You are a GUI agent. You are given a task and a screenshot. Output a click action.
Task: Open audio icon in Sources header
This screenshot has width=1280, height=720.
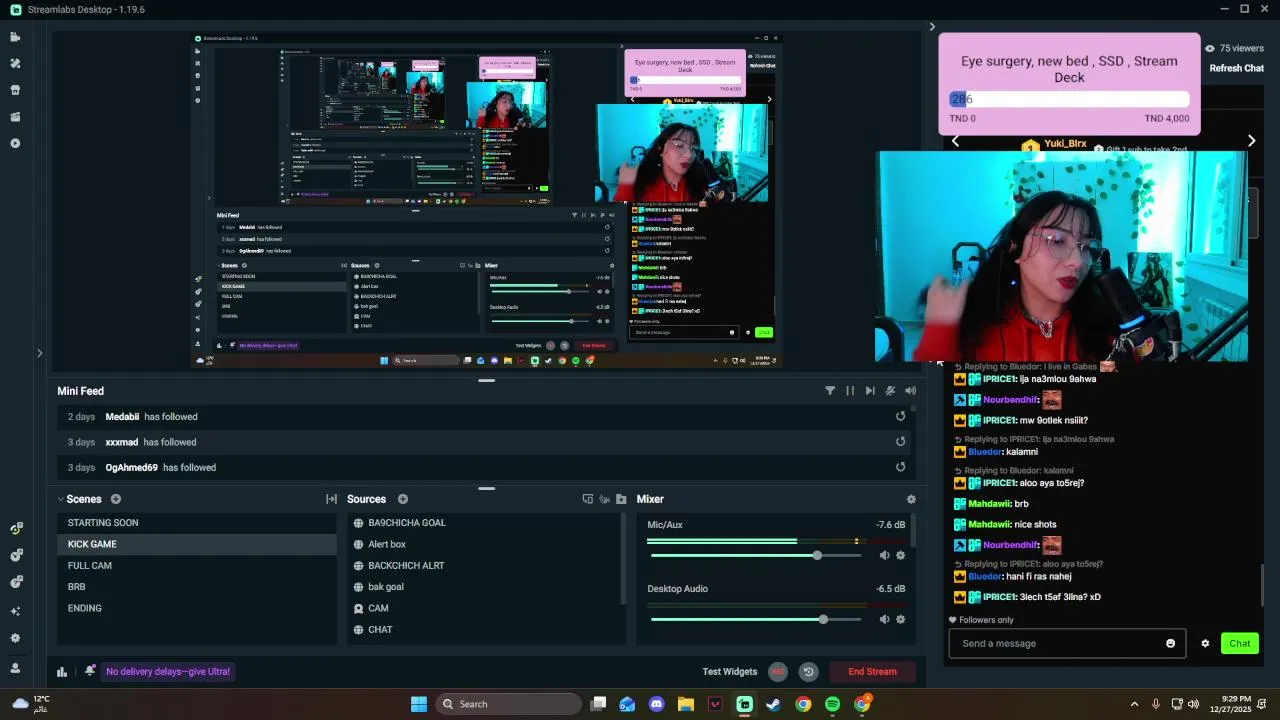[604, 499]
